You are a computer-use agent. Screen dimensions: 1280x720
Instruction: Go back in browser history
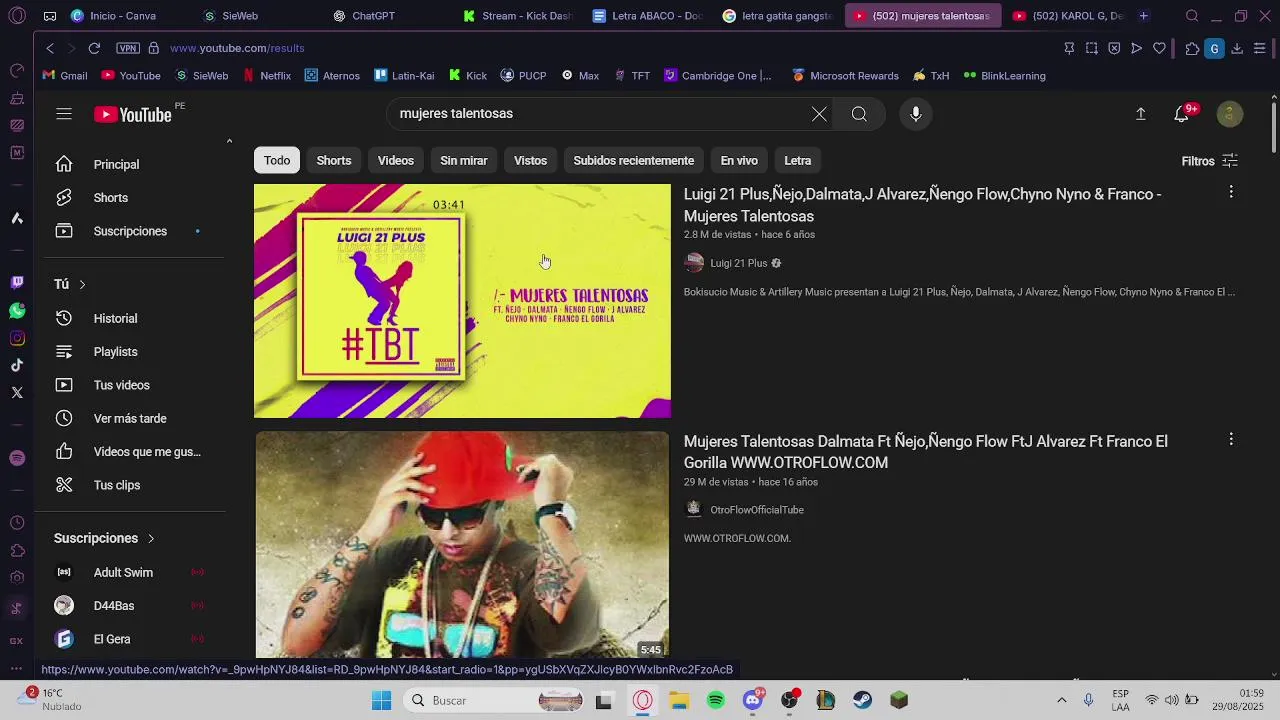pyautogui.click(x=50, y=48)
